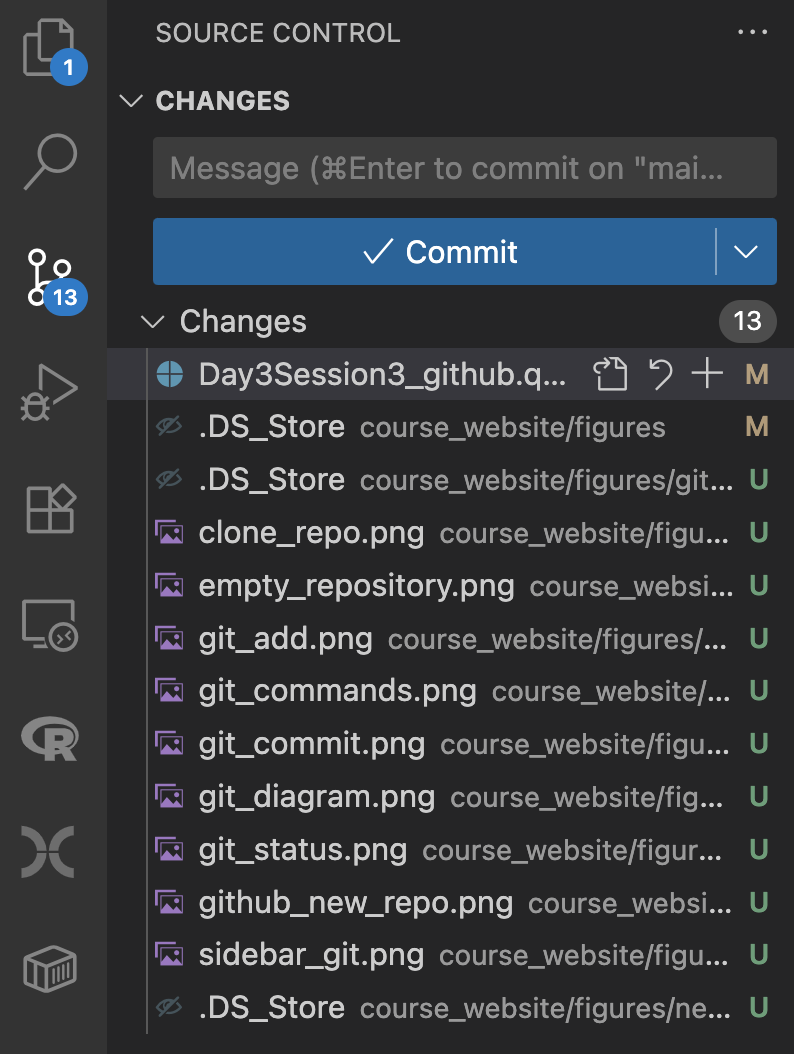
Task: Open file icon for Day3Session3_github
Action: [610, 374]
